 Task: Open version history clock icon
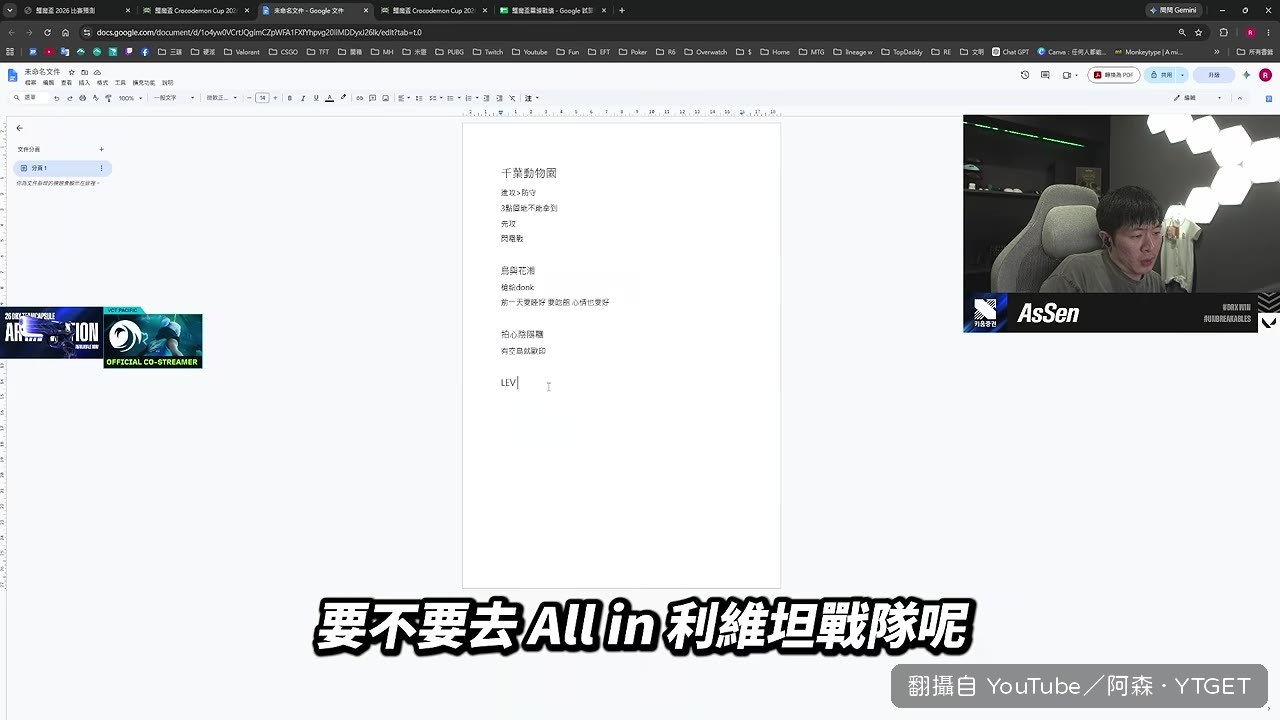1023,75
